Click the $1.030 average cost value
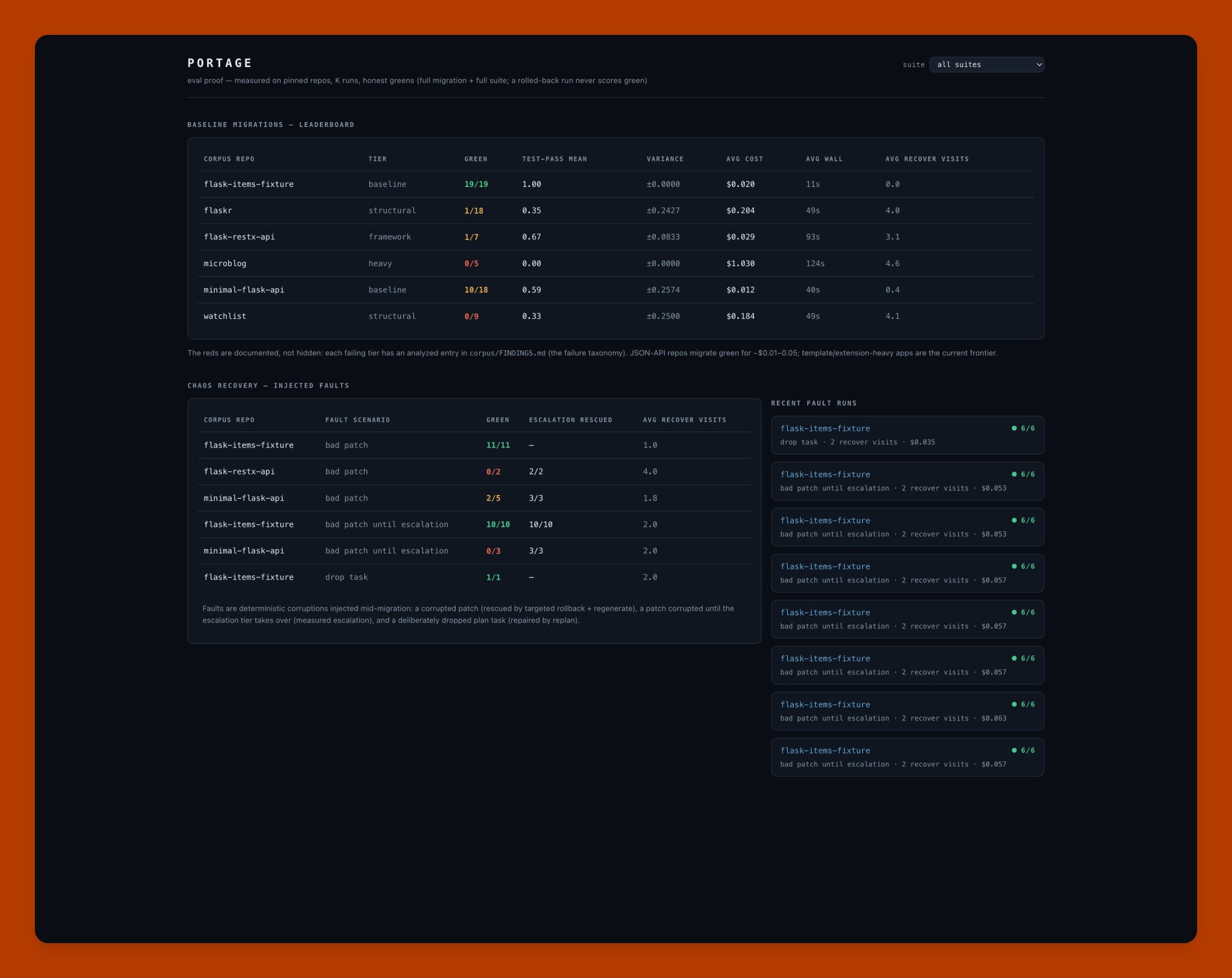This screenshot has height=978, width=1232. tap(740, 263)
